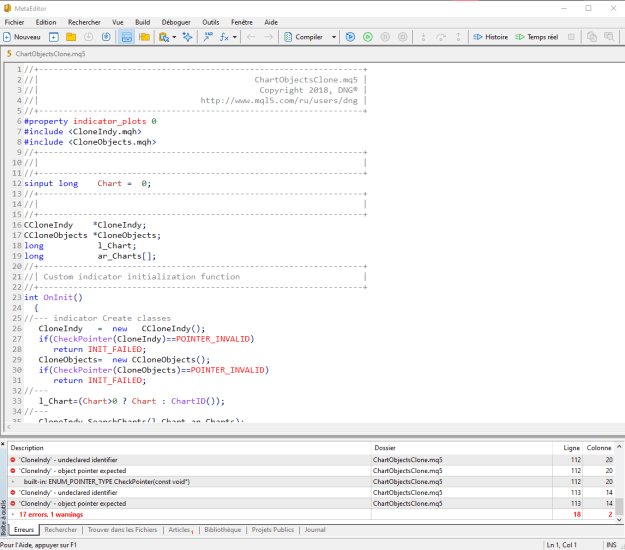Click the Ligne column header
The image size is (625, 550).
tap(567, 448)
